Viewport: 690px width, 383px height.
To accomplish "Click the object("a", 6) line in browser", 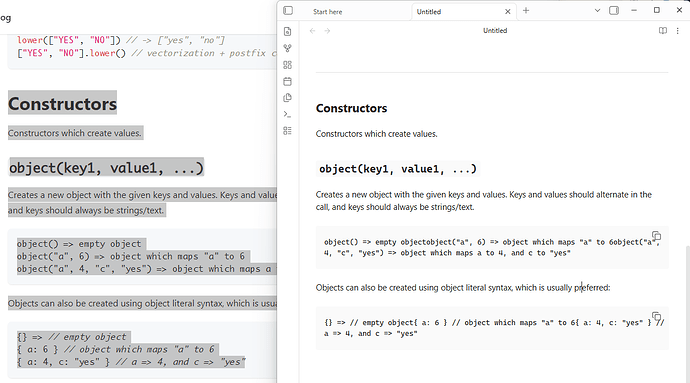I will click(x=131, y=256).
